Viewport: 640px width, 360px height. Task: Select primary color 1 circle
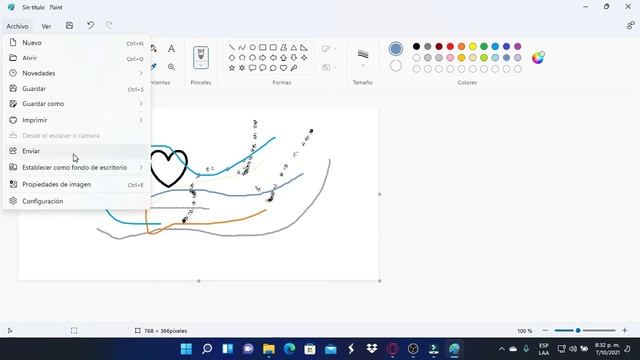tap(395, 49)
